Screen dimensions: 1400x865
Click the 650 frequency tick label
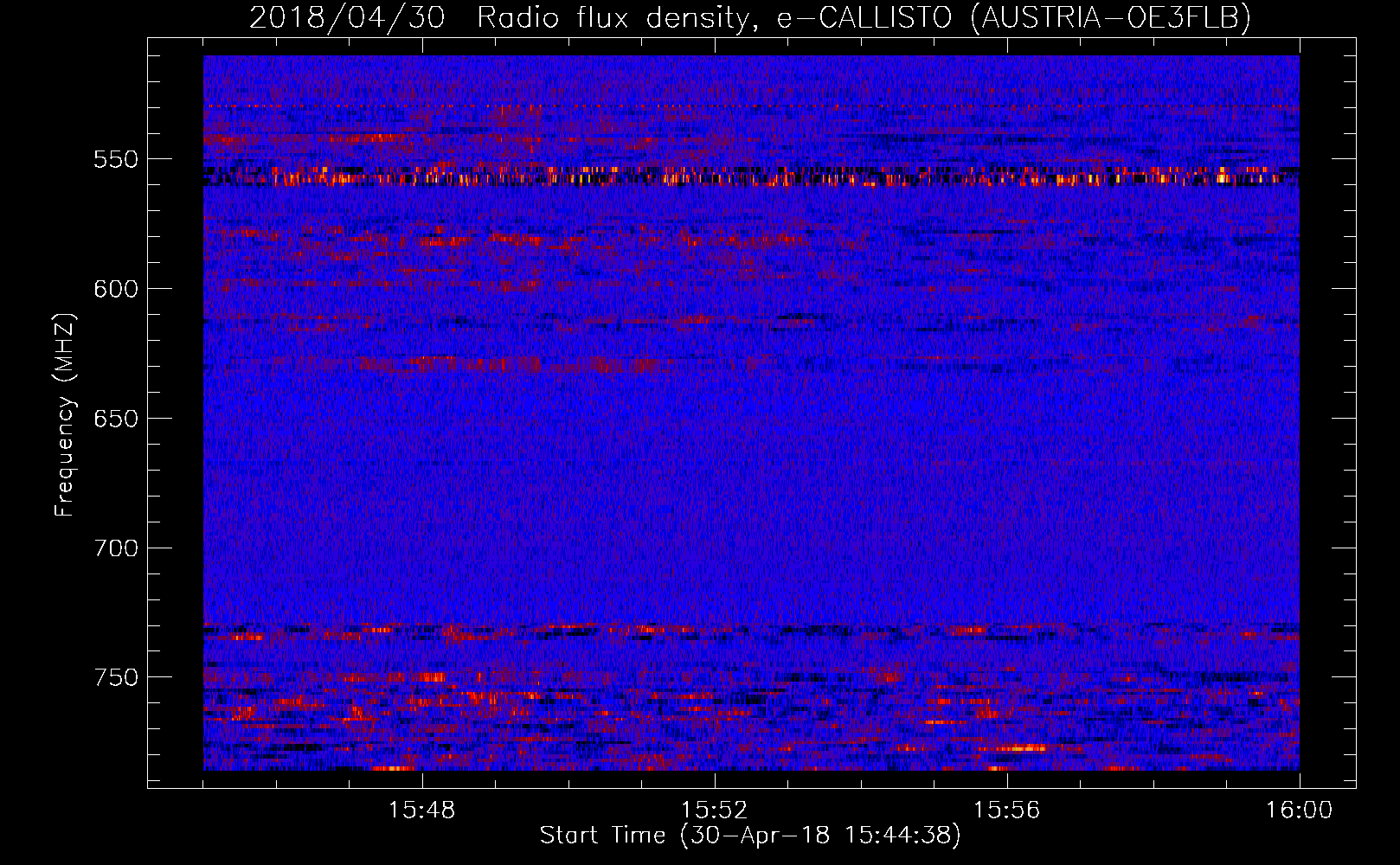click(x=116, y=420)
